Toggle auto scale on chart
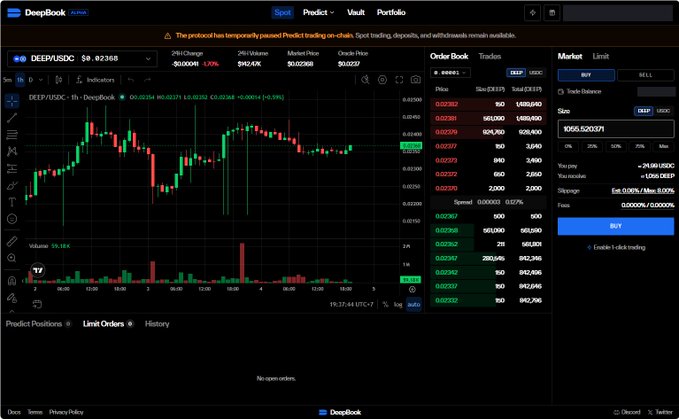 (x=414, y=304)
